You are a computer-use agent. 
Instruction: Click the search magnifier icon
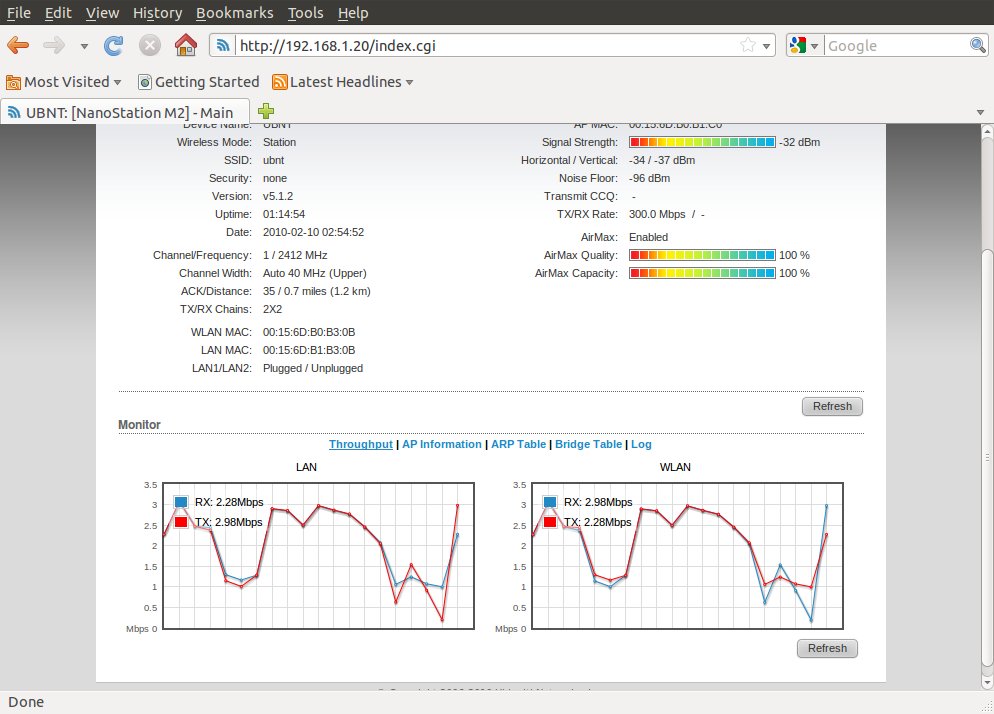coord(977,45)
